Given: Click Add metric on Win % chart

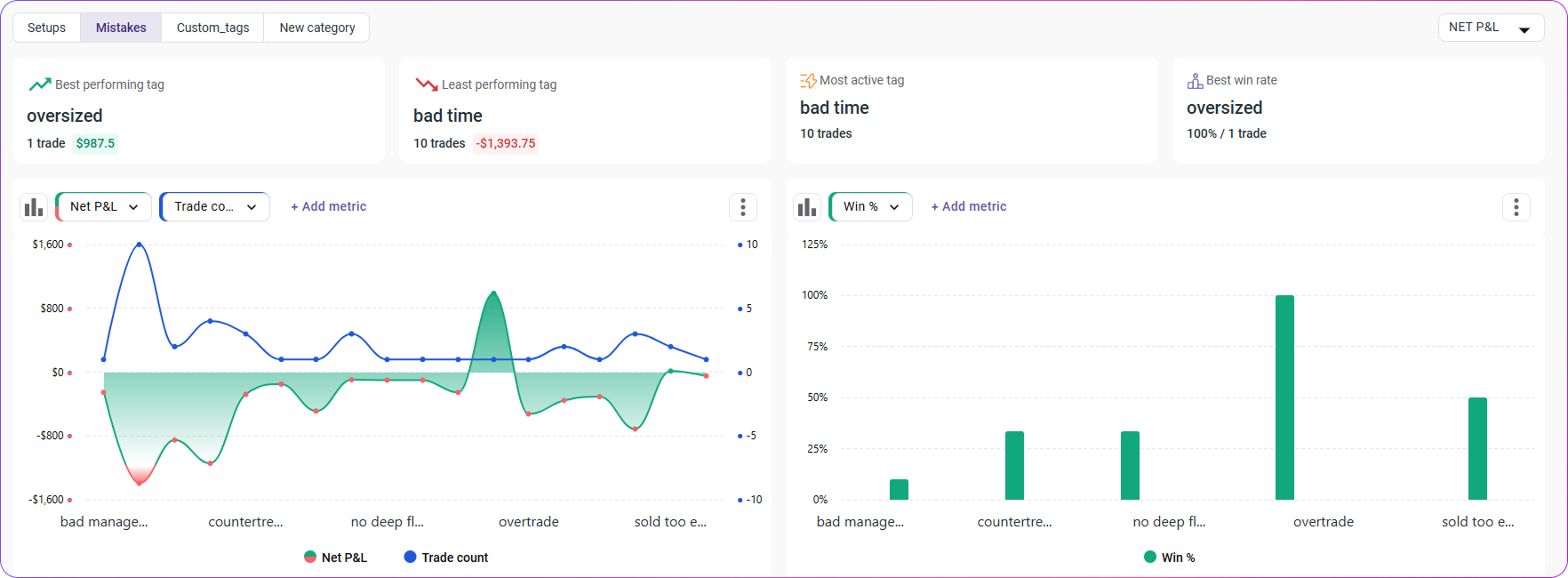Looking at the screenshot, I should pyautogui.click(x=968, y=206).
